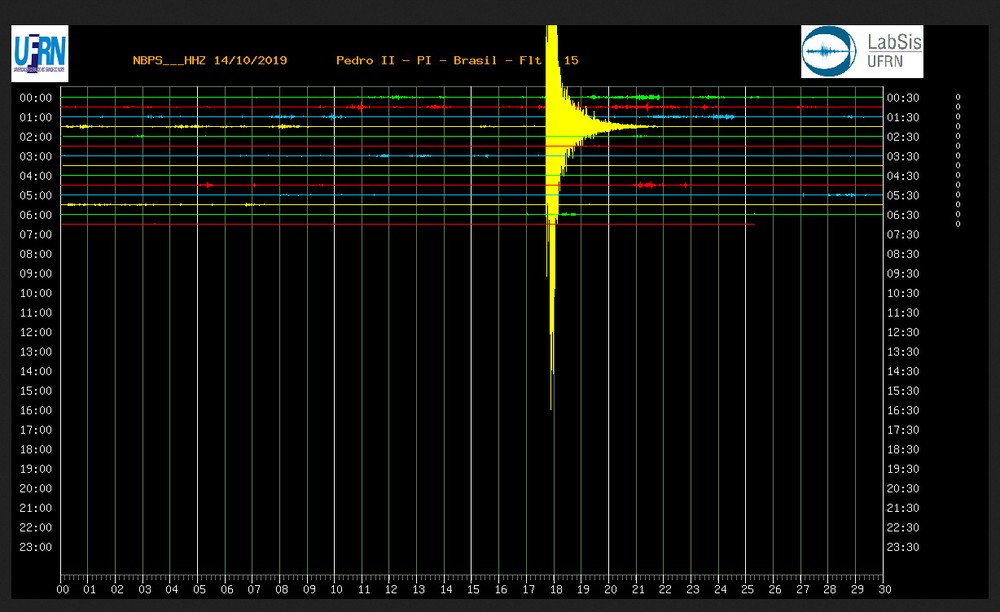Image resolution: width=1000 pixels, height=612 pixels.
Task: Click the large yellow earthquake spike
Action: (554, 191)
